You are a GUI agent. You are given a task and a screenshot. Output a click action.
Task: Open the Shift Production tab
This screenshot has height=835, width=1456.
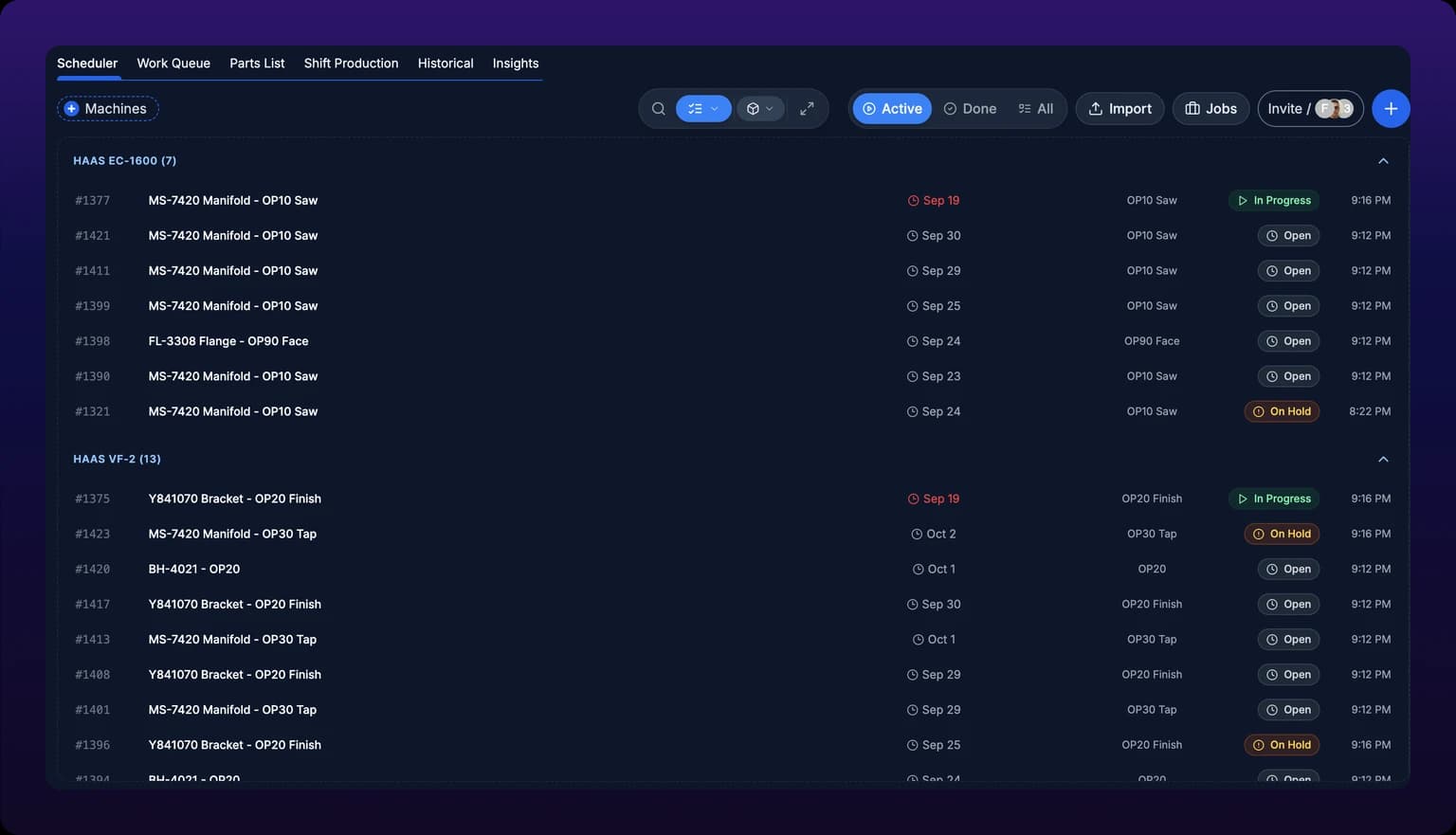351,64
